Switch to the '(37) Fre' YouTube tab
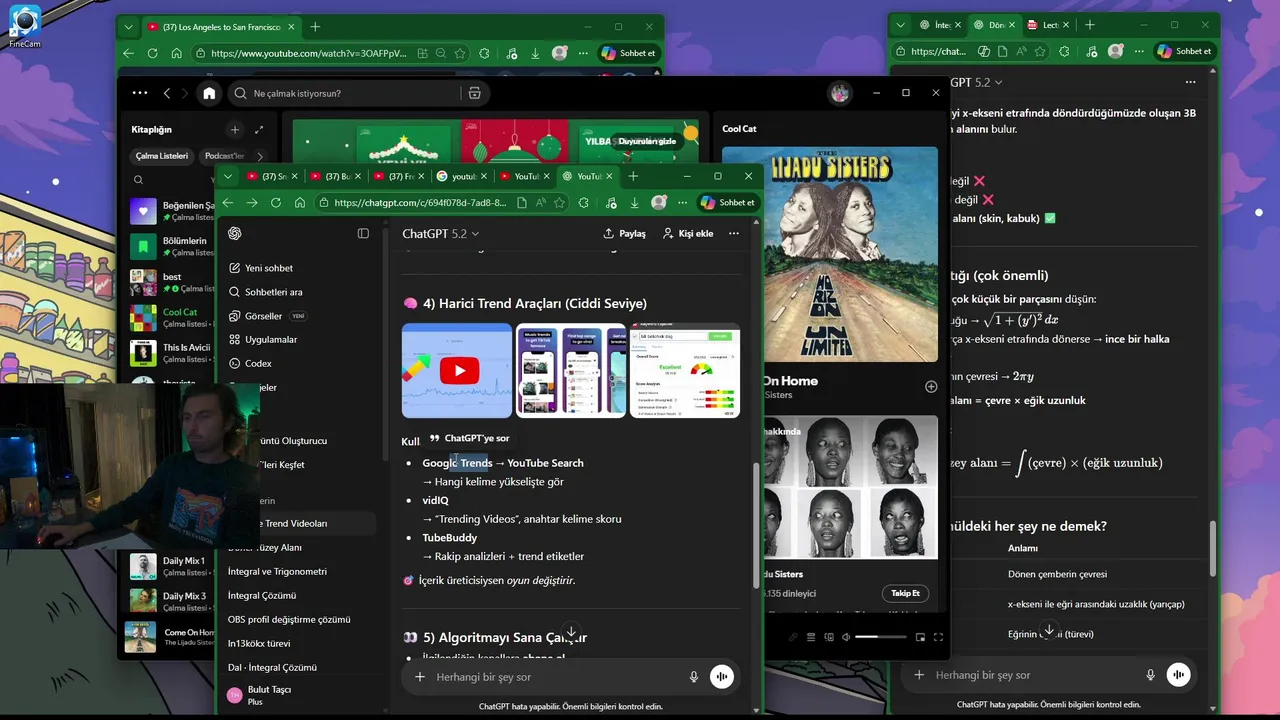The height and width of the screenshot is (720, 1280). (x=400, y=176)
